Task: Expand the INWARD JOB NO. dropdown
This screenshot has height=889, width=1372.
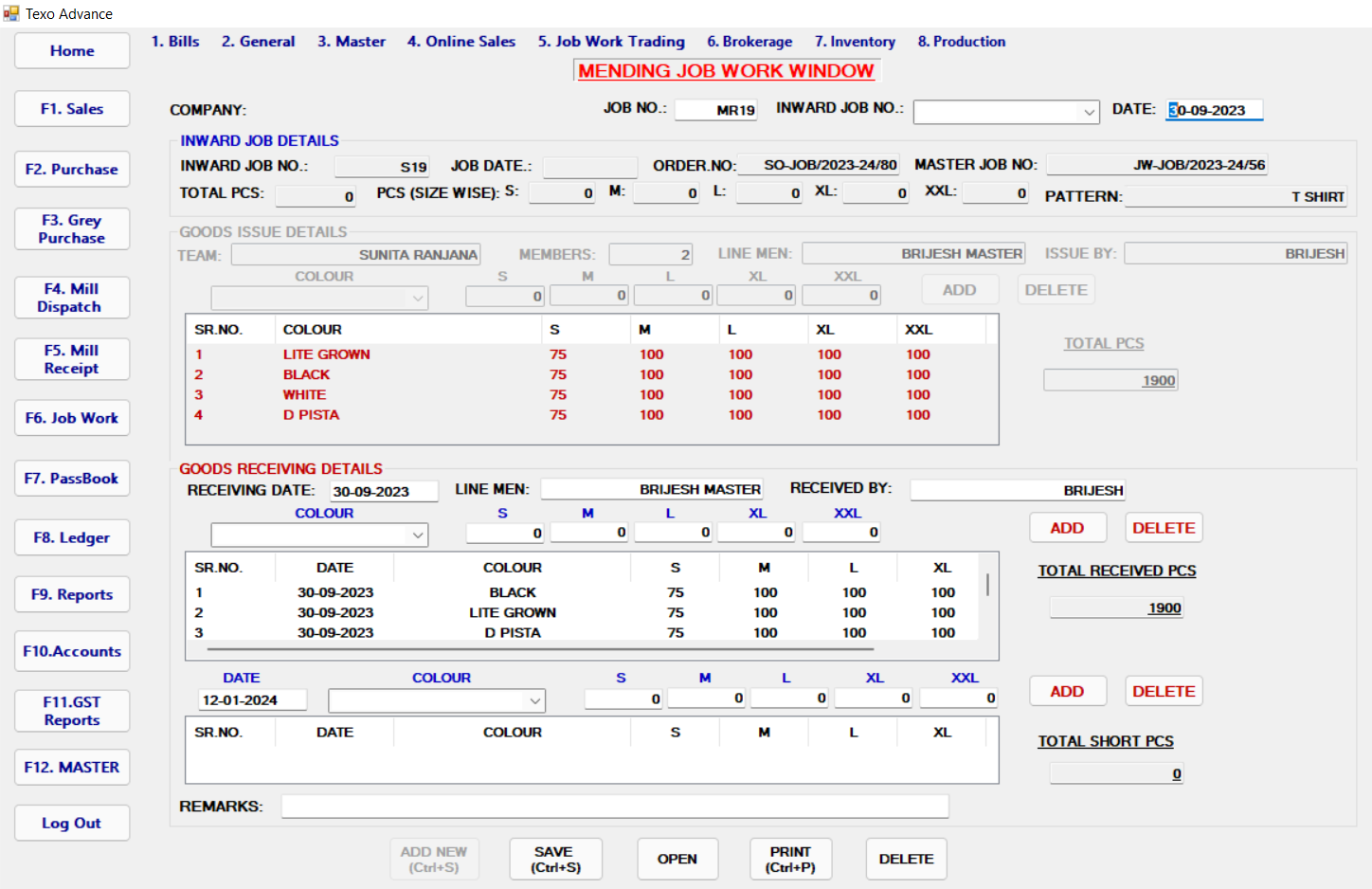Action: 1088,112
